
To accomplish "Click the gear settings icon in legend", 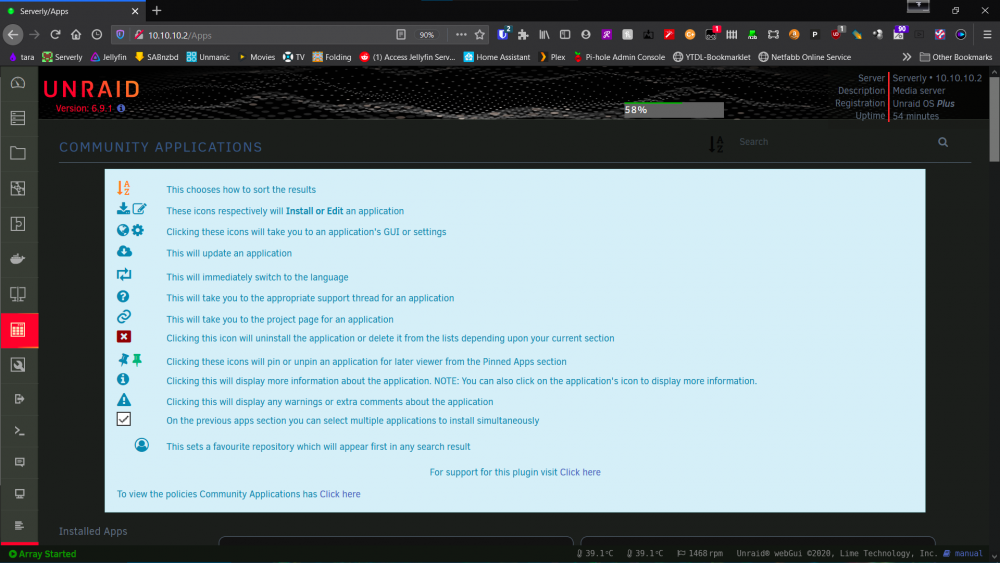I will pyautogui.click(x=138, y=230).
